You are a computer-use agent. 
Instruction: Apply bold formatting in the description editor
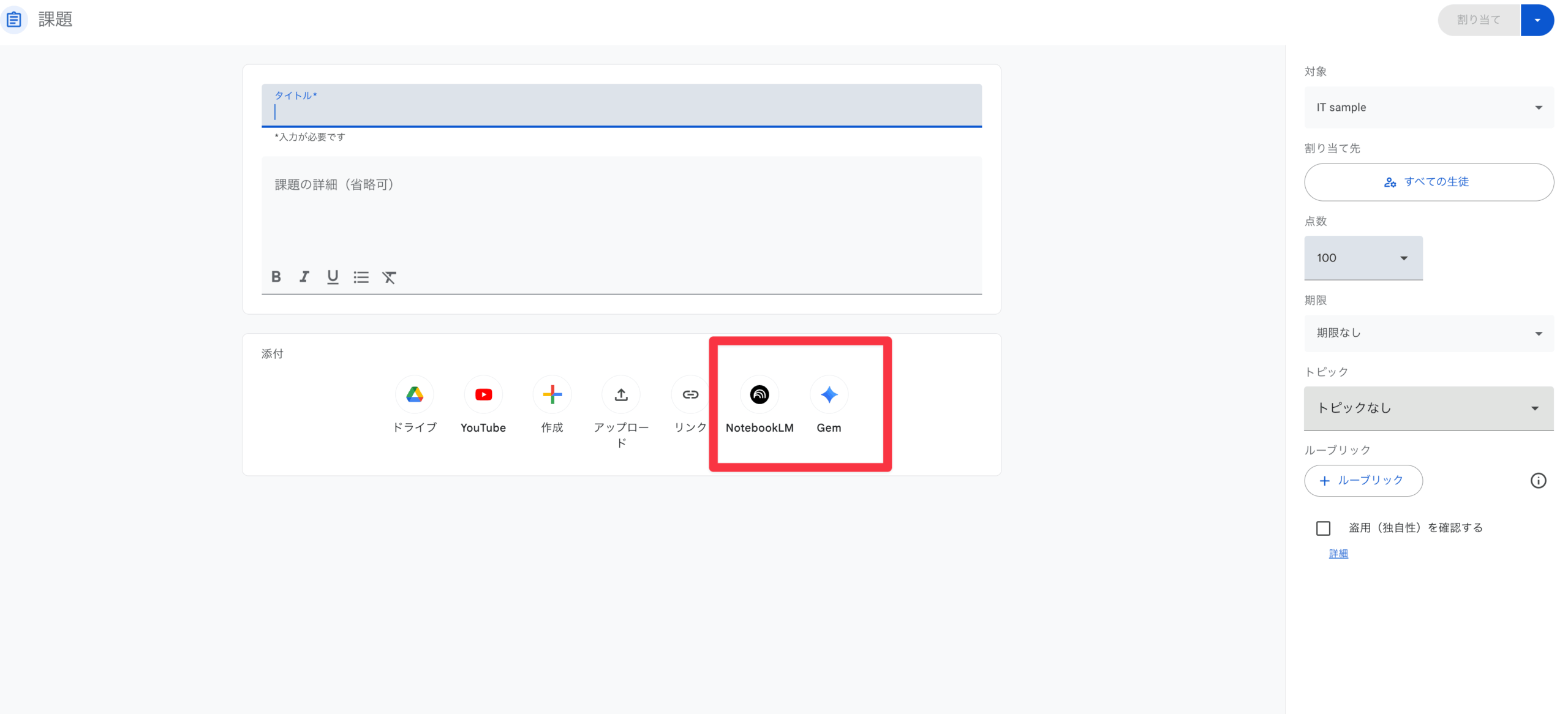(x=276, y=277)
